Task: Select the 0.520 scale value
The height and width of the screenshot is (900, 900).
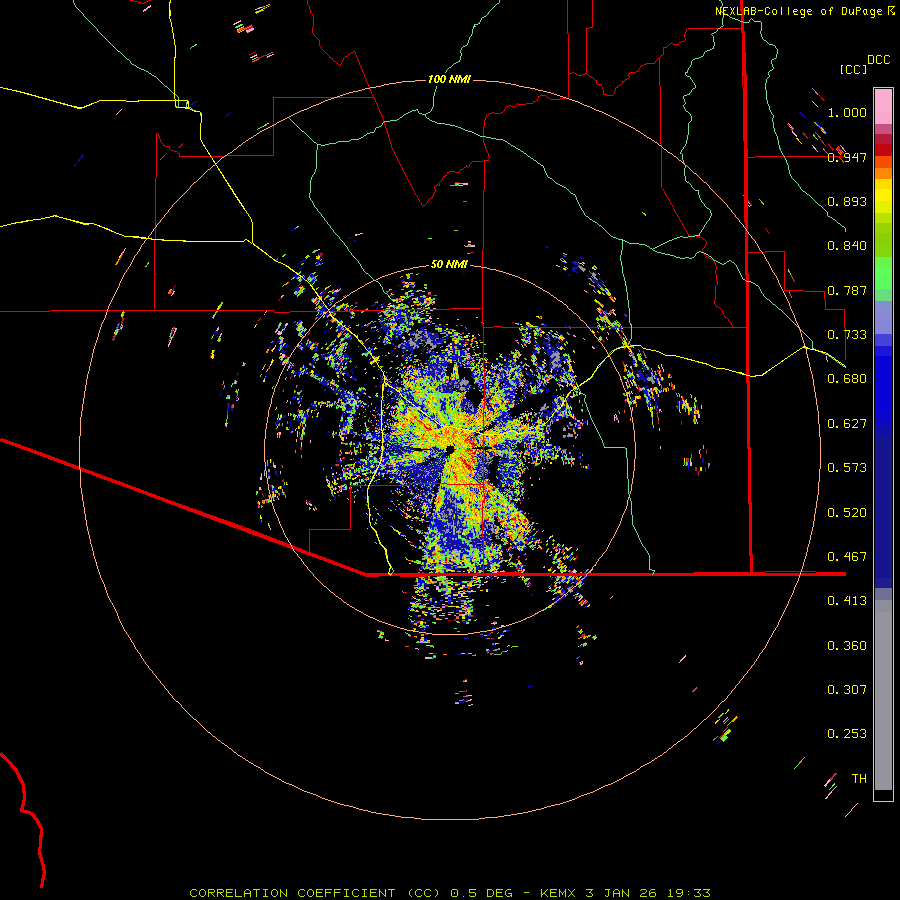Action: pos(847,513)
